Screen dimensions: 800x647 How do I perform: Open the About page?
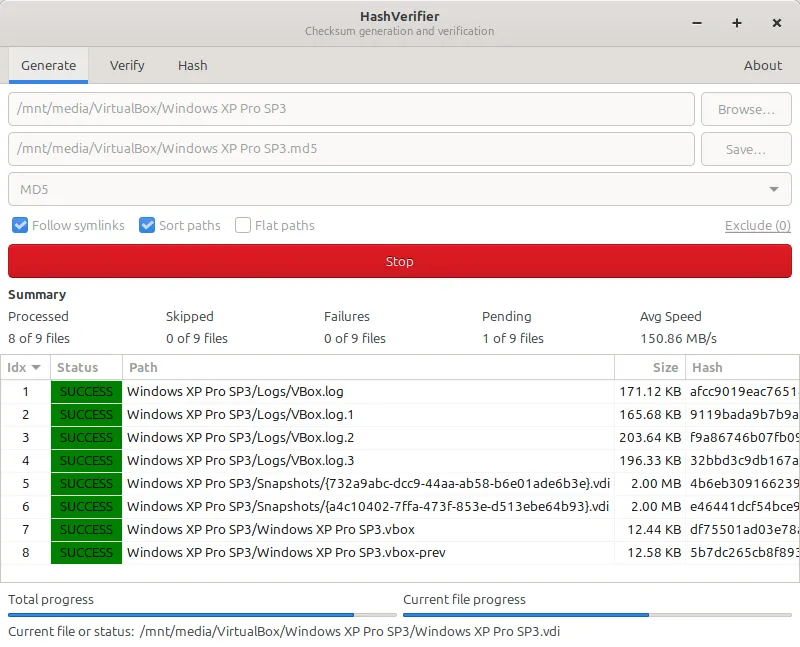click(x=763, y=65)
